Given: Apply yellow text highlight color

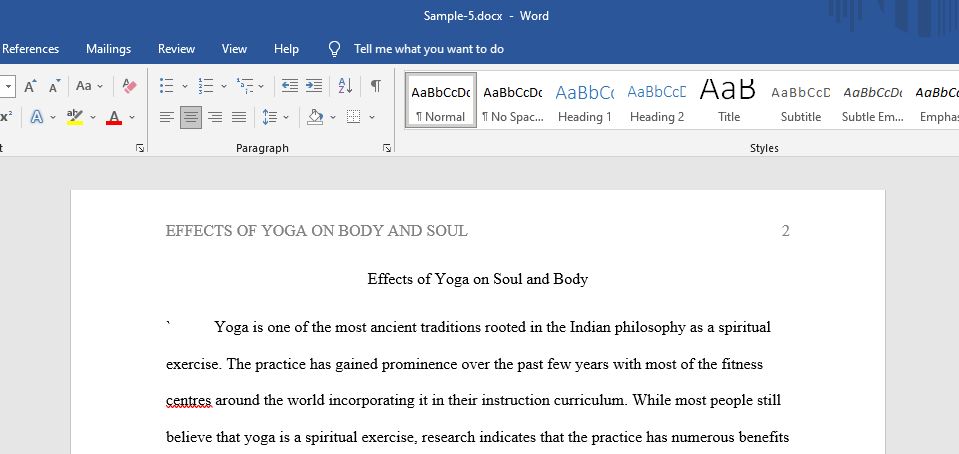Looking at the screenshot, I should coord(75,117).
